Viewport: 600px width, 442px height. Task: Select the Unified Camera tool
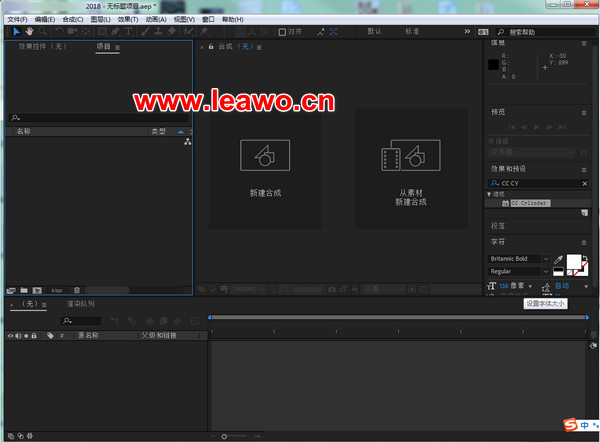pos(72,32)
